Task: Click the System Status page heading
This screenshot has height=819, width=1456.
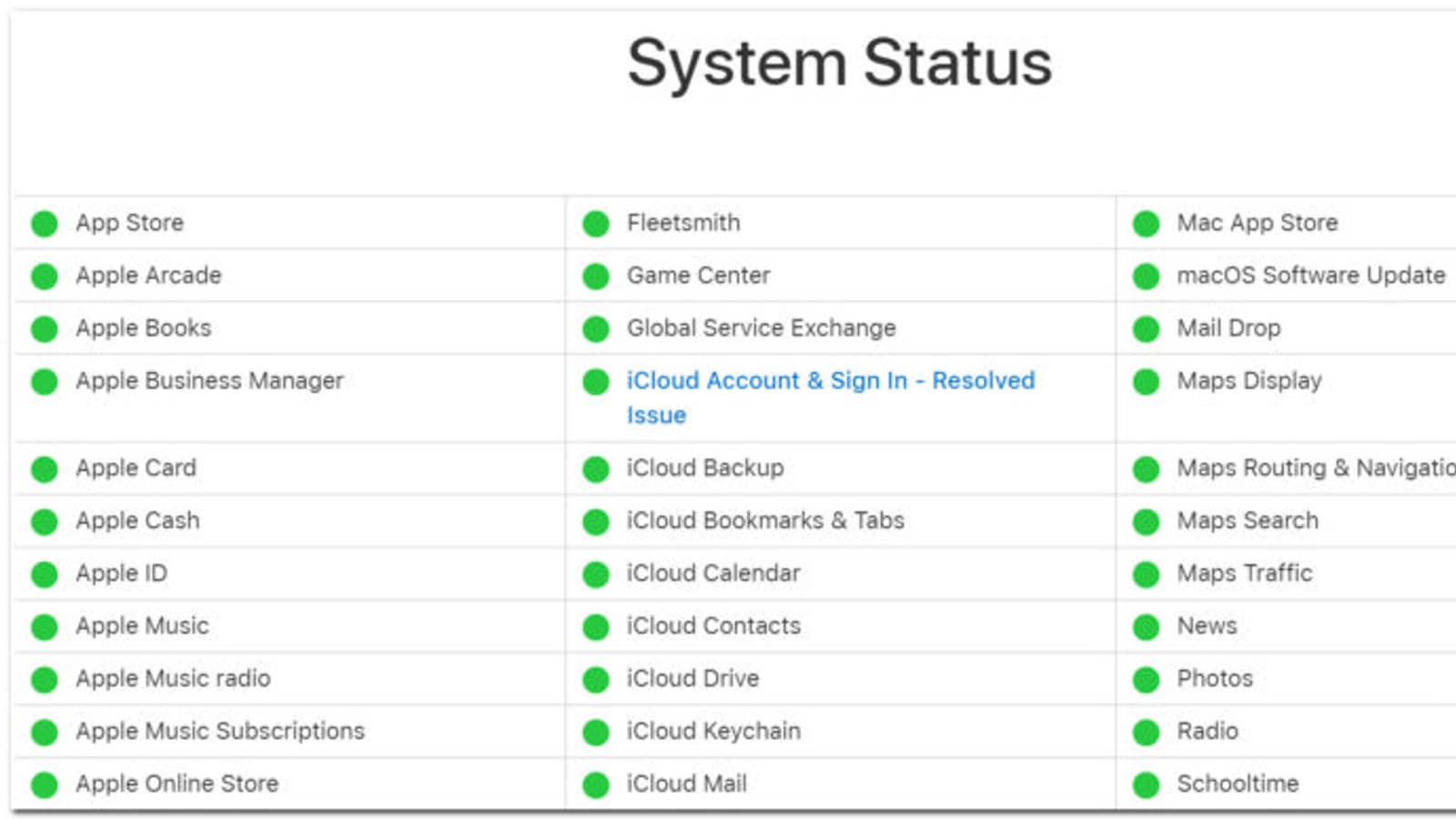Action: (839, 63)
